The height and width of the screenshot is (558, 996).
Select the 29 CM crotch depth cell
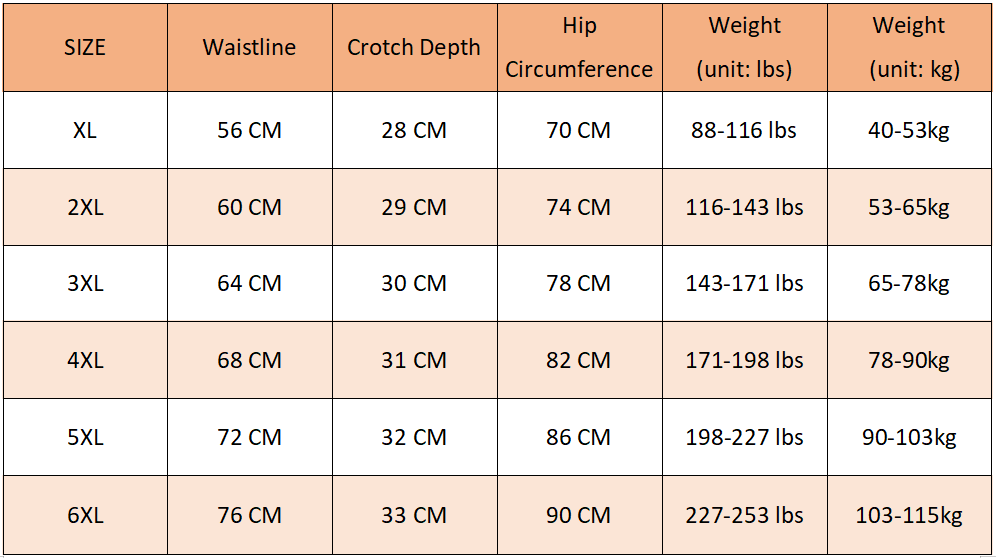(414, 207)
